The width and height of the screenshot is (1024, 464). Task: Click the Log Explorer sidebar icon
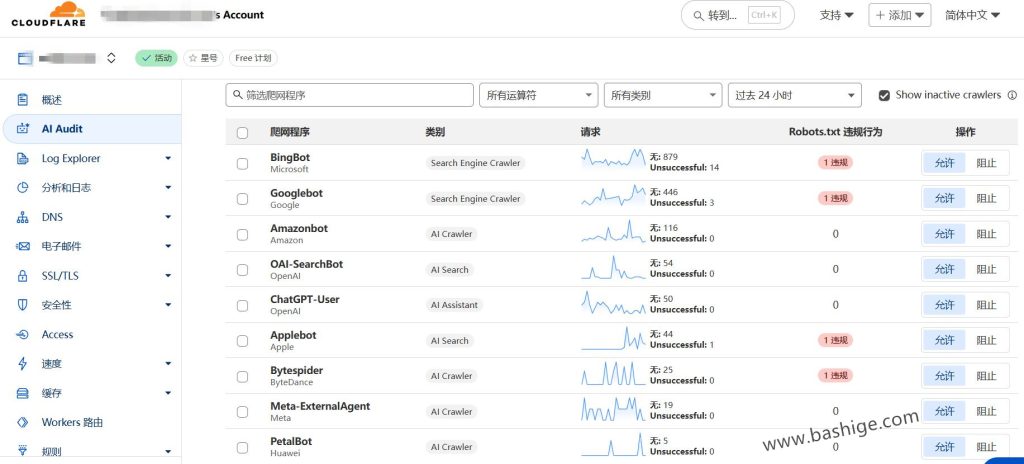click(23, 158)
